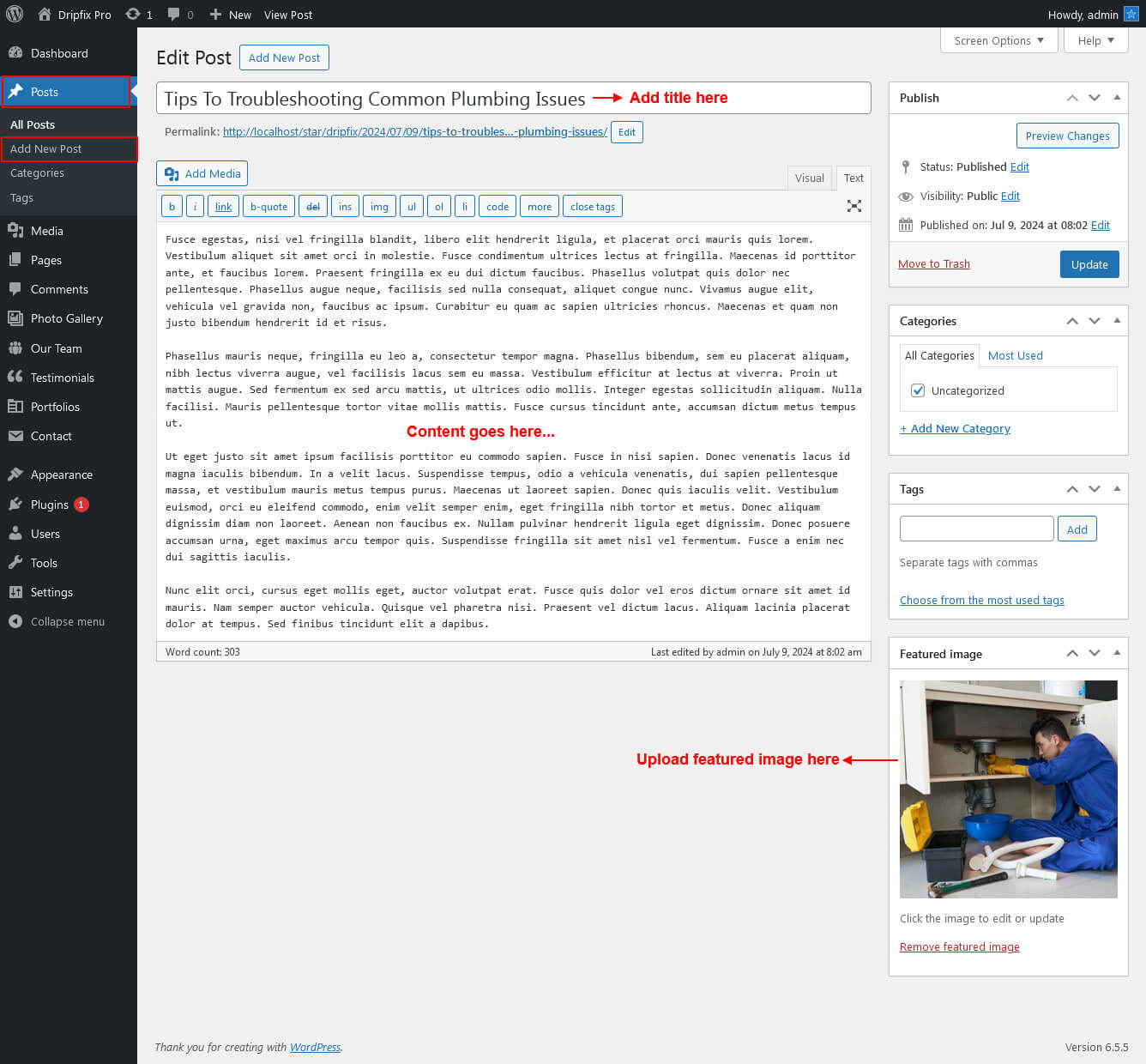Collapse the Tags panel triangle
The image size is (1146, 1064).
click(x=1117, y=489)
